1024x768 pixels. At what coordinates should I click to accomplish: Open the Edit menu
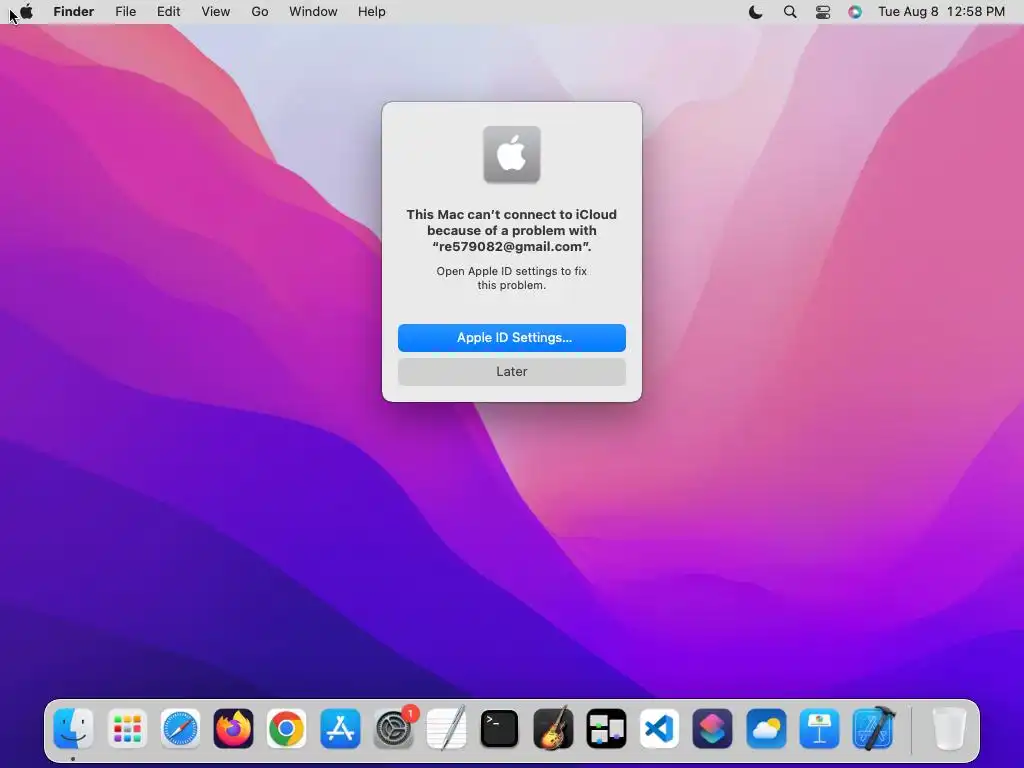(x=168, y=12)
